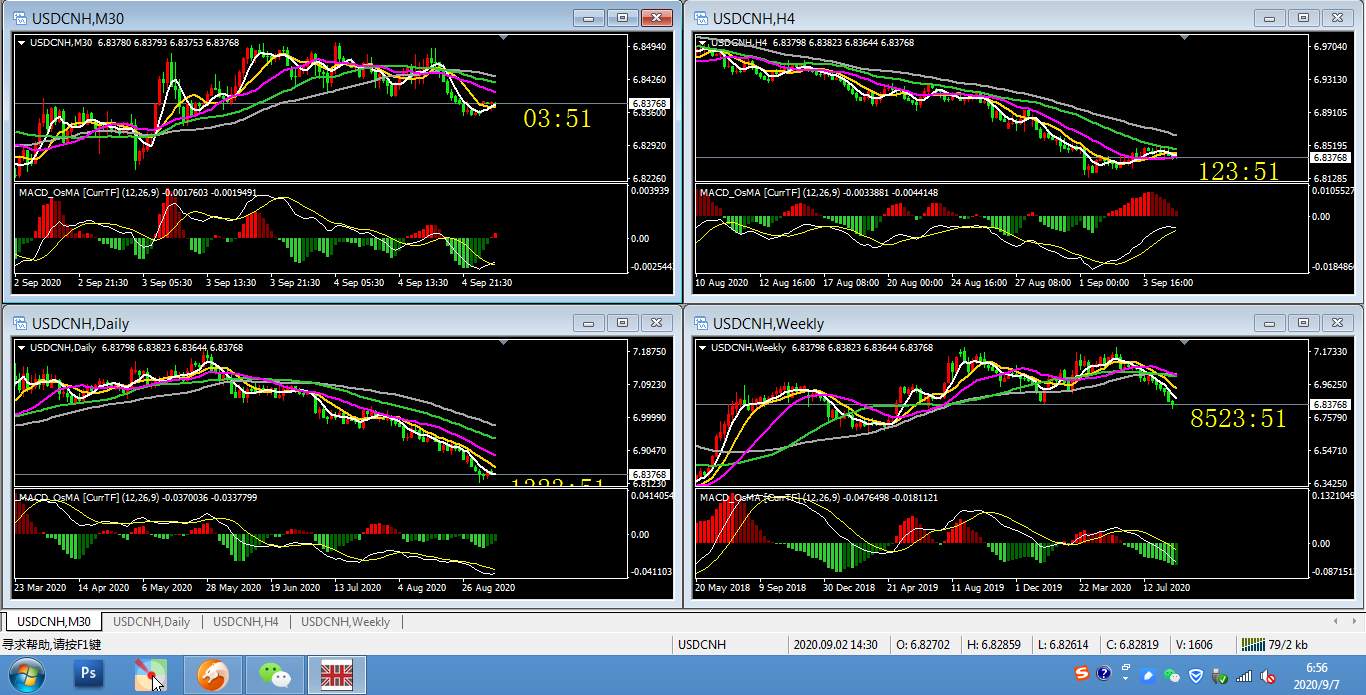Open the Windows Start orb

pos(27,675)
